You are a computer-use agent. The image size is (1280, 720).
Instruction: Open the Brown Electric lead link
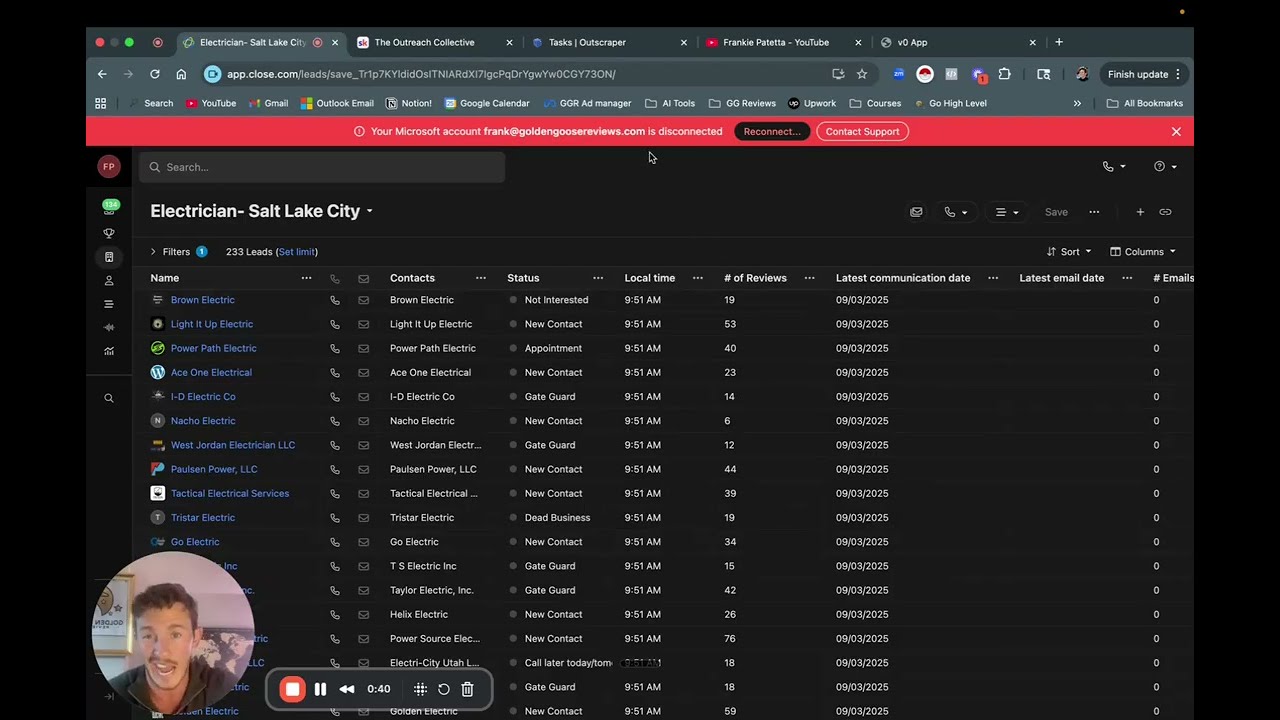[x=203, y=300]
